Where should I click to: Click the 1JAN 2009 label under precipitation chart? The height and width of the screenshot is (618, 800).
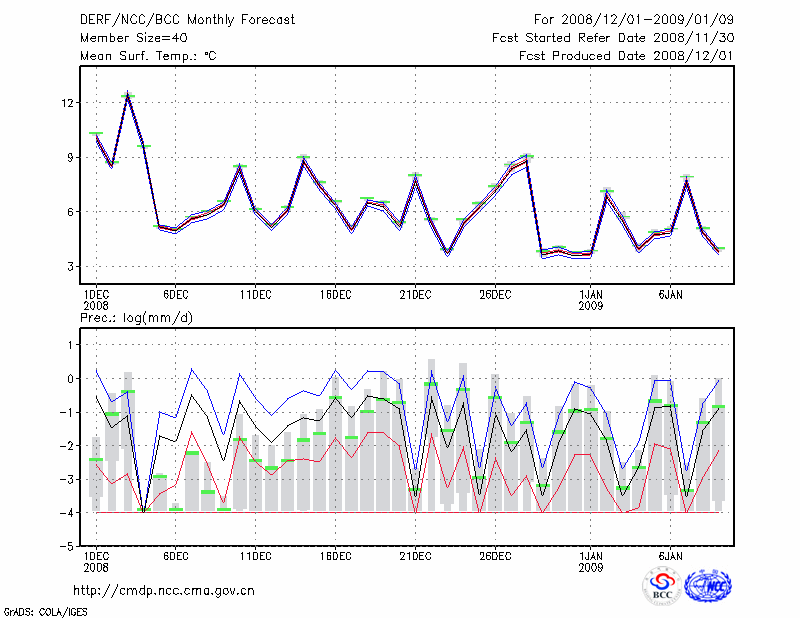(x=591, y=560)
